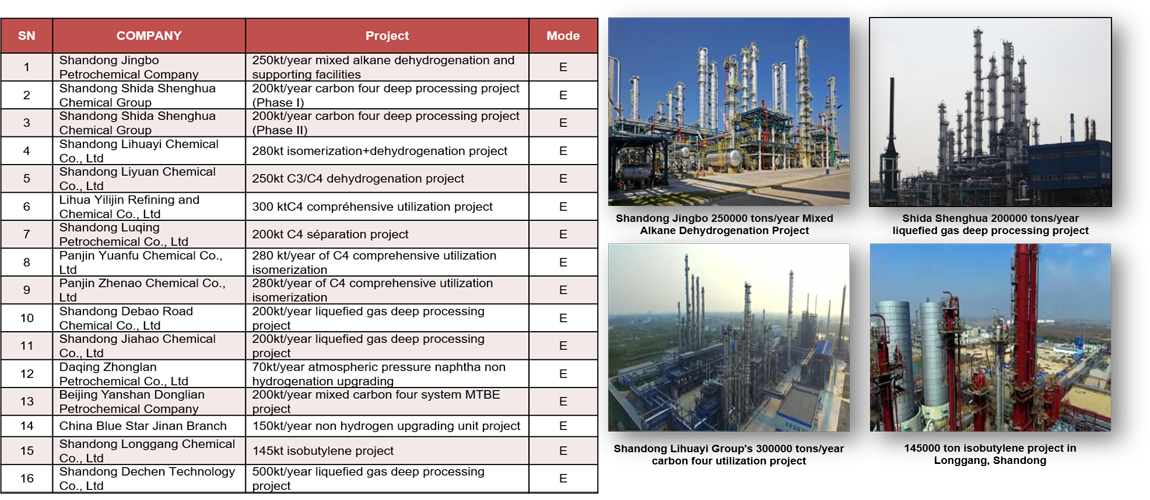Select the 200kt C4 séparation project cell

click(387, 234)
